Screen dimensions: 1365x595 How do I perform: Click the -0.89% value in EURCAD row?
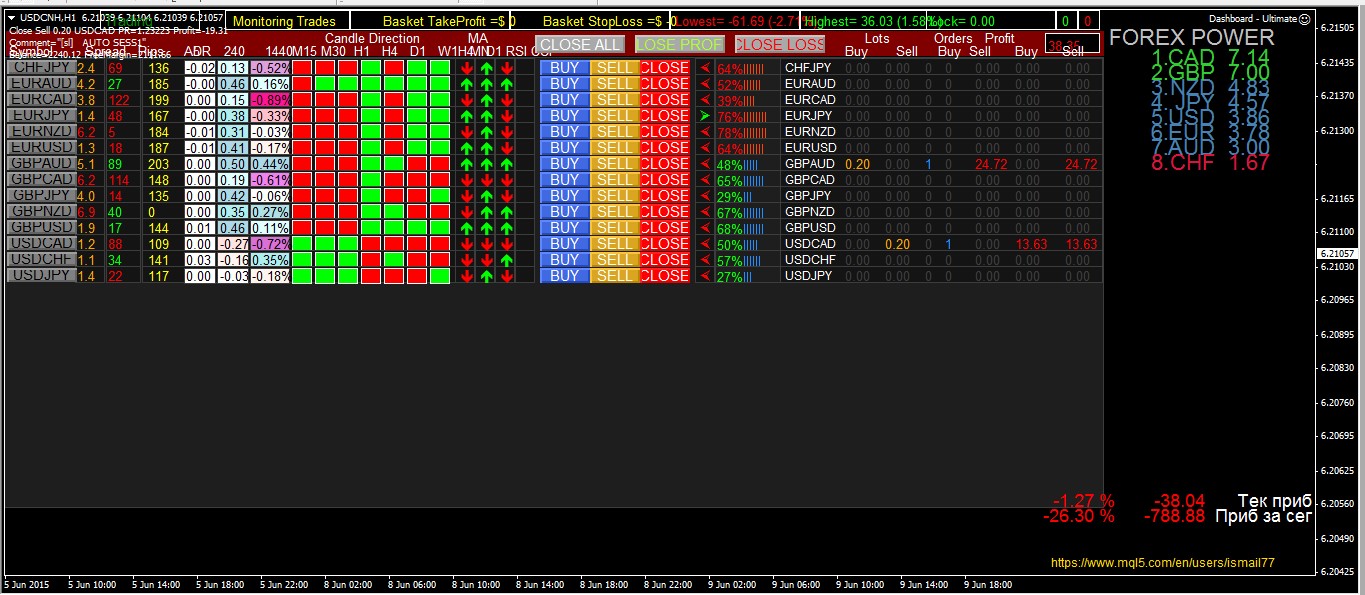coord(270,100)
